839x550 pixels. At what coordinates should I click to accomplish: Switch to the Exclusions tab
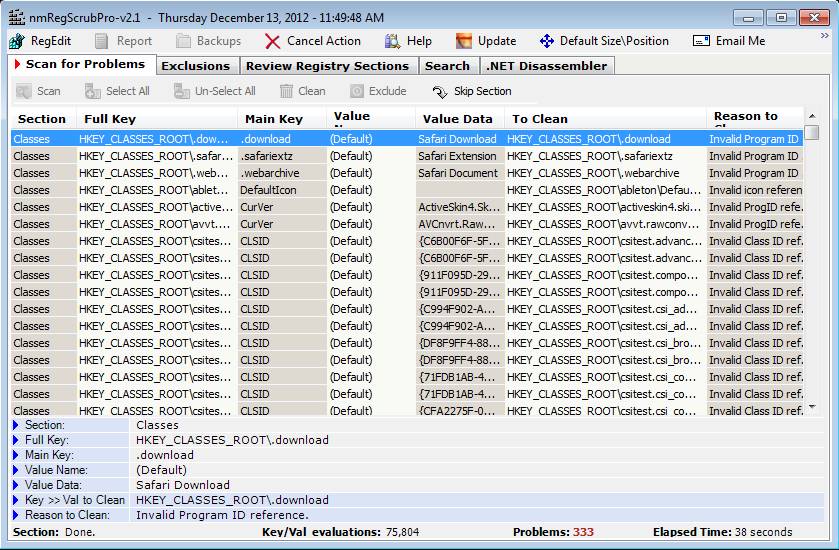195,66
